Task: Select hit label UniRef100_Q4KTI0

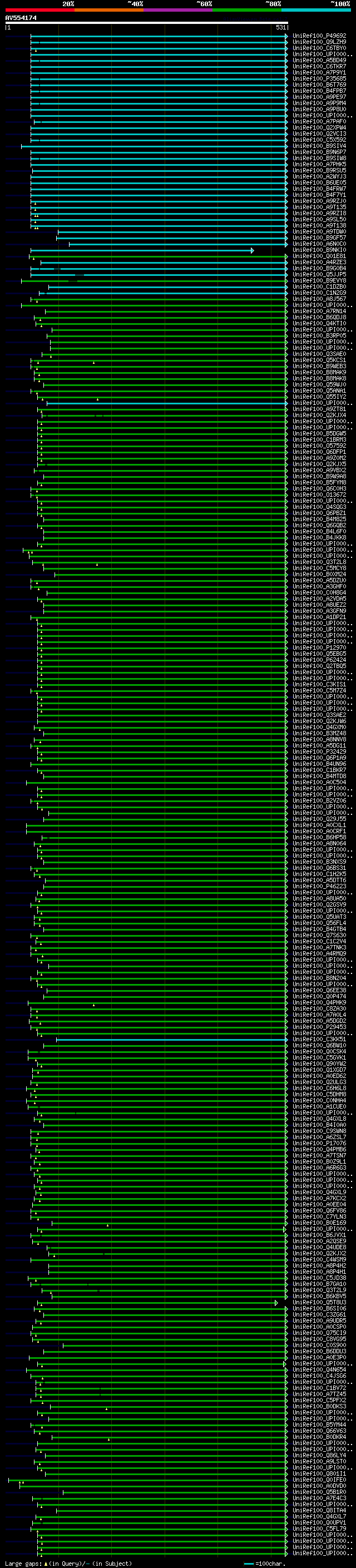Action: tap(319, 323)
